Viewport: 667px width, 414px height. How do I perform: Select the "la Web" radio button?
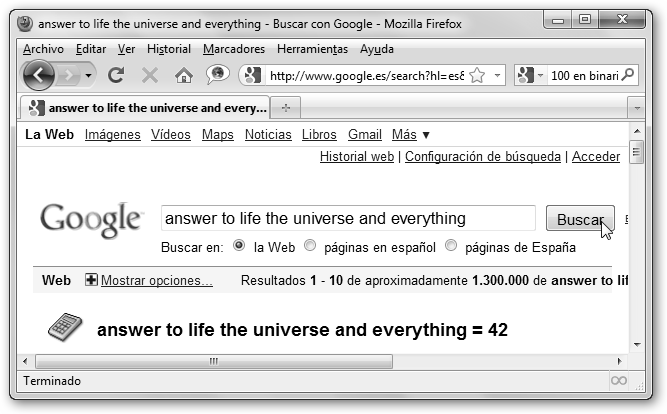(239, 246)
